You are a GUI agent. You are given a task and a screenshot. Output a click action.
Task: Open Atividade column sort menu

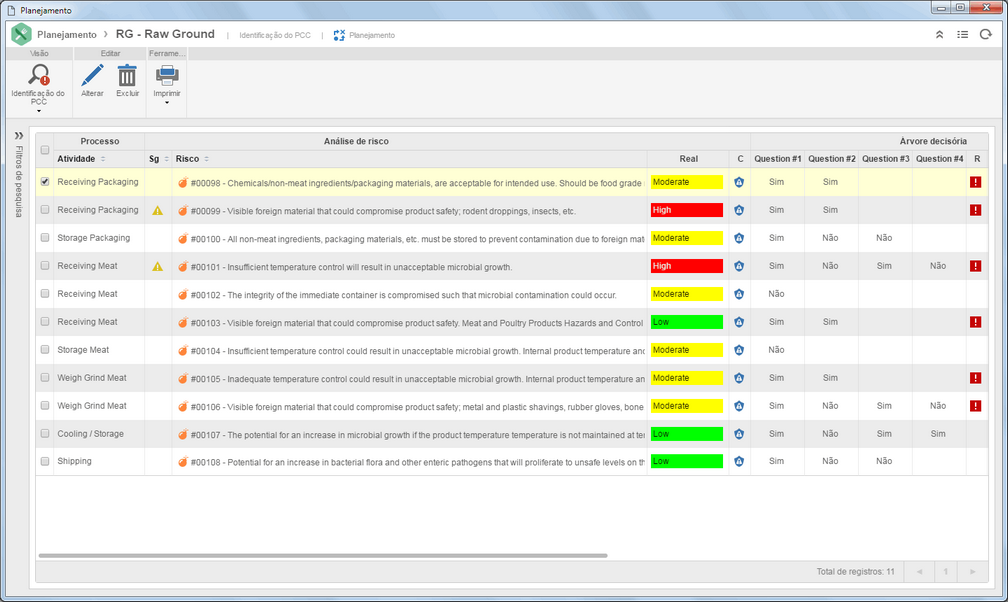point(103,159)
